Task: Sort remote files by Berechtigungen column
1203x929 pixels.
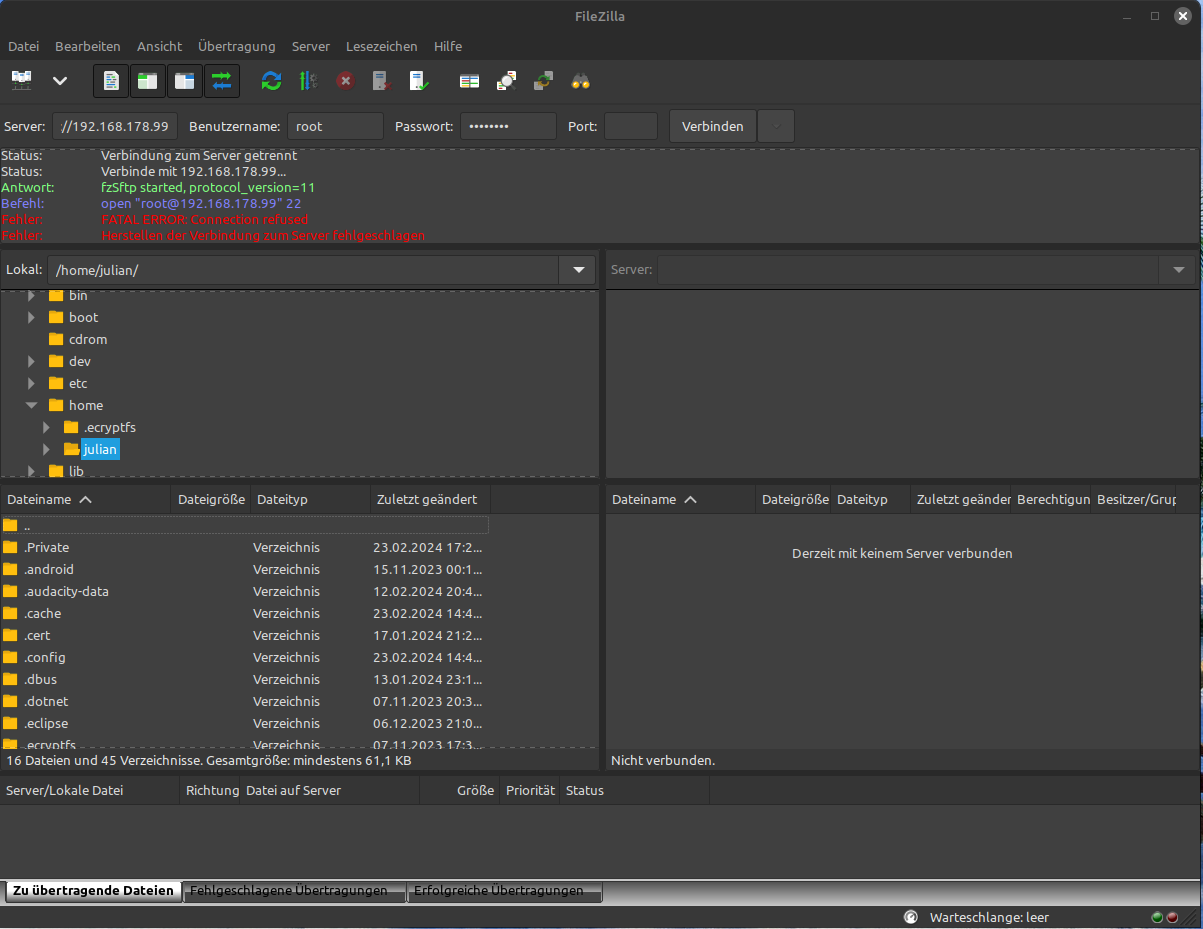Action: click(1053, 499)
